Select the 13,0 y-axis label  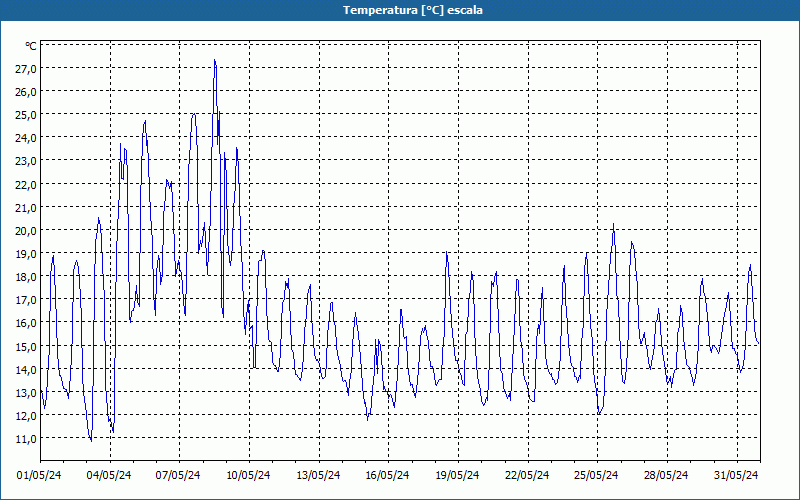pos(26,393)
